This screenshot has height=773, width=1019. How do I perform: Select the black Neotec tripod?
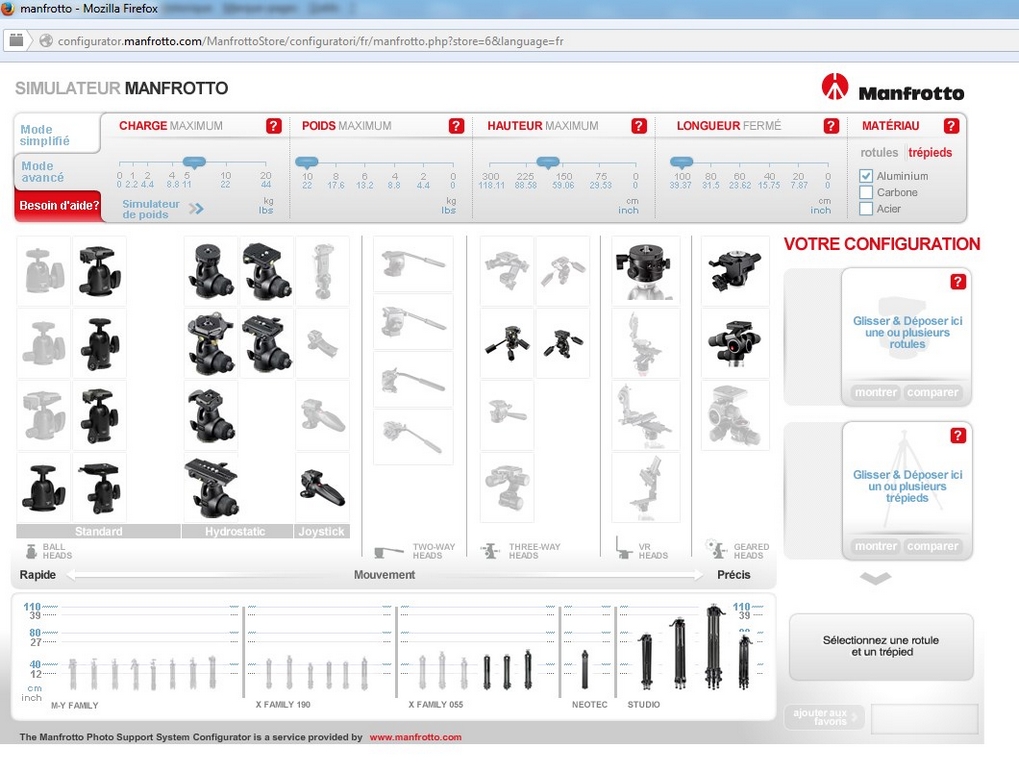(585, 668)
